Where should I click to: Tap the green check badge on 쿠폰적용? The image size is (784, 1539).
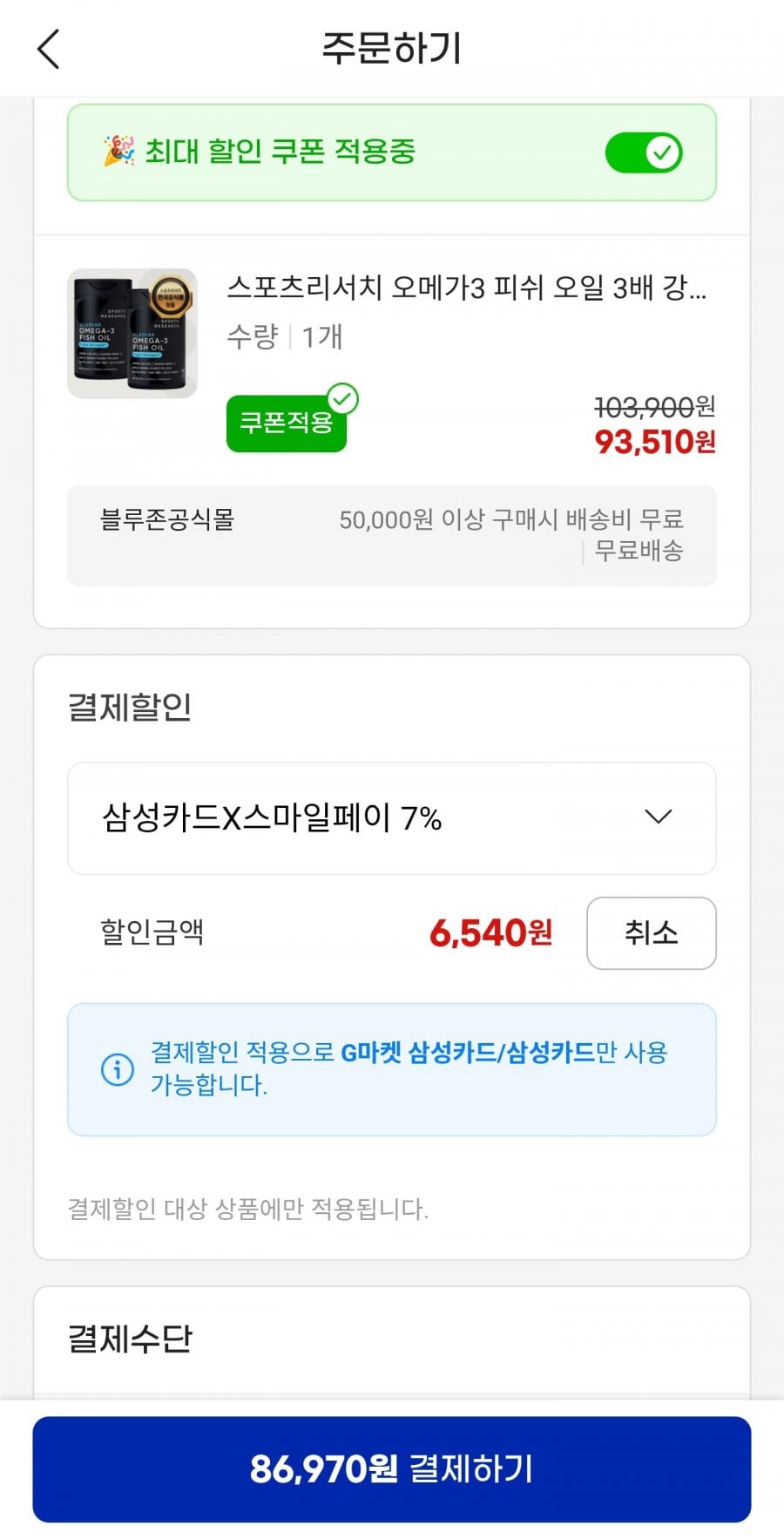coord(342,399)
